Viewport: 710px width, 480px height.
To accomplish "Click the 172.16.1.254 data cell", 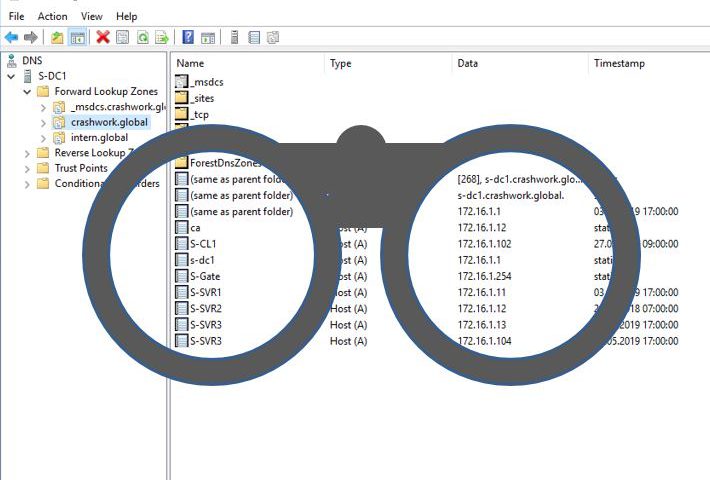I will pos(484,276).
